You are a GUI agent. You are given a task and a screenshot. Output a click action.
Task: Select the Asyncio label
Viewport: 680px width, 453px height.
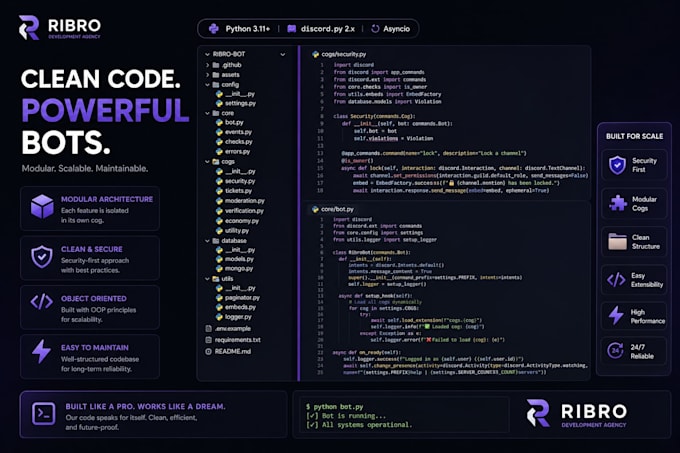(396, 29)
